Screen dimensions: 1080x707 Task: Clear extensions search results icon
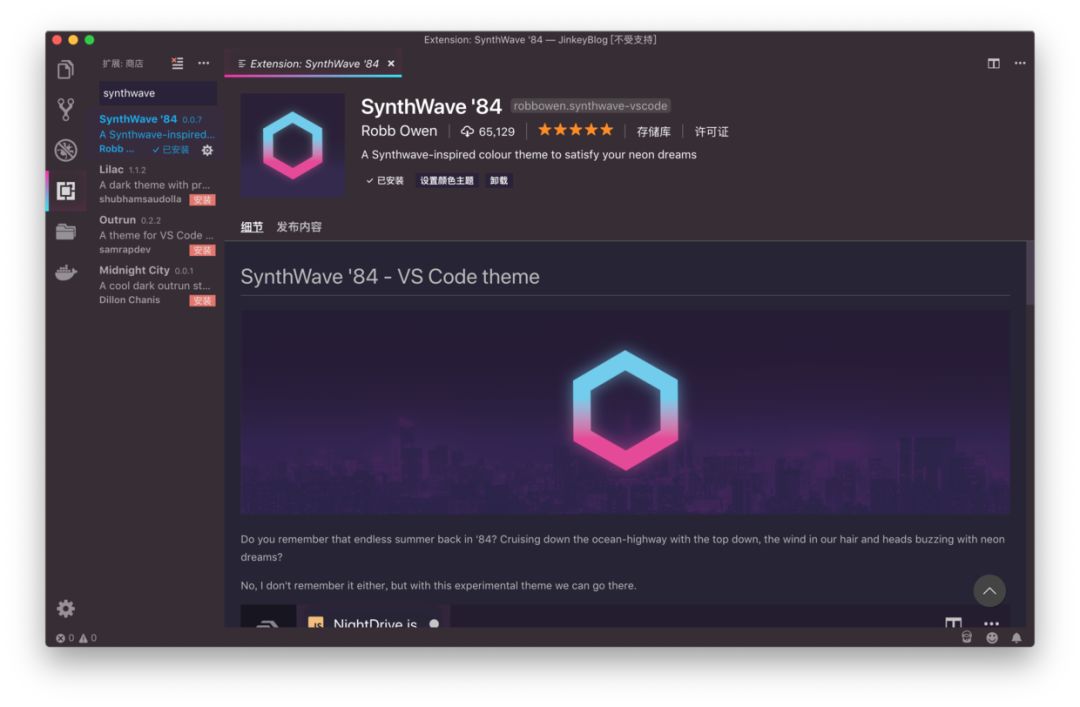(177, 63)
